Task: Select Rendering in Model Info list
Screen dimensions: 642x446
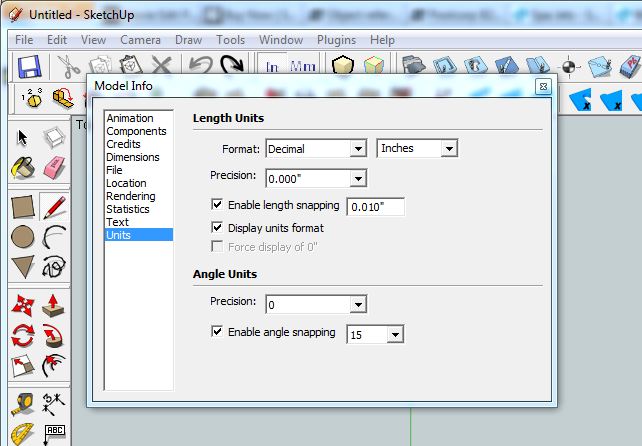Action: coord(130,196)
